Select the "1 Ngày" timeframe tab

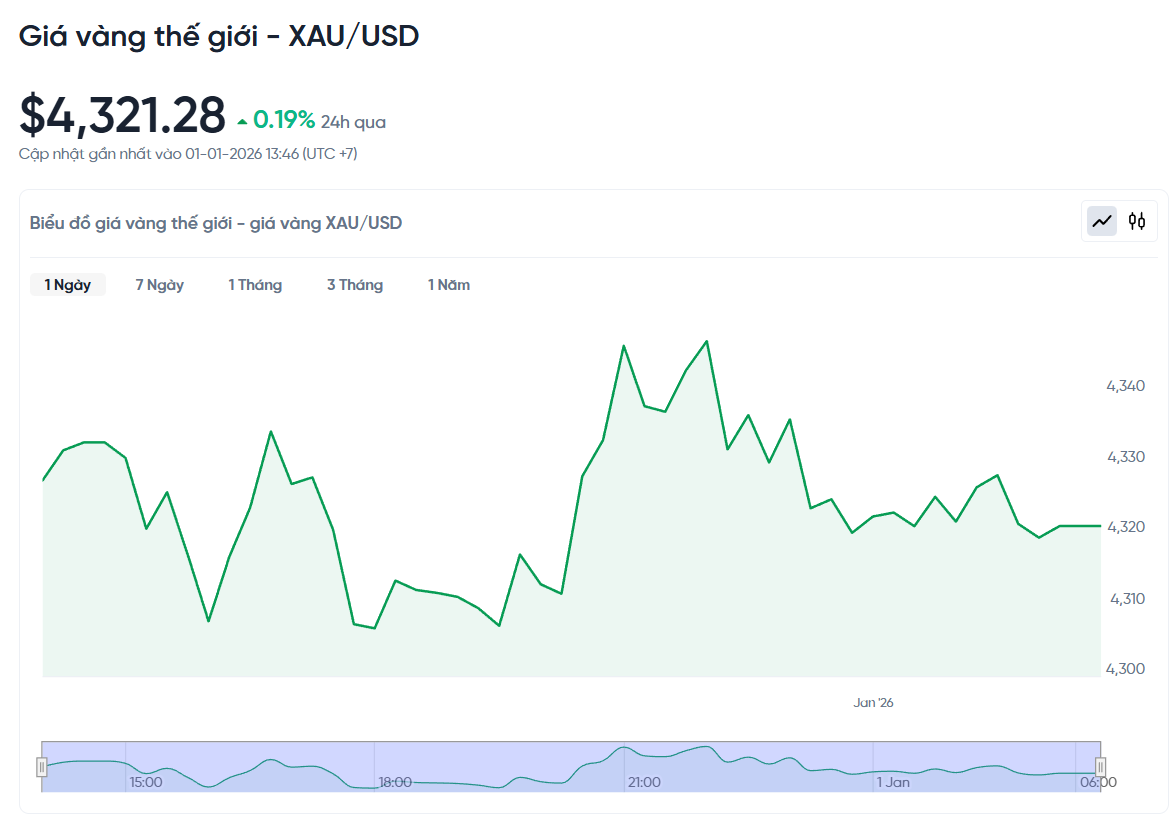[x=67, y=284]
